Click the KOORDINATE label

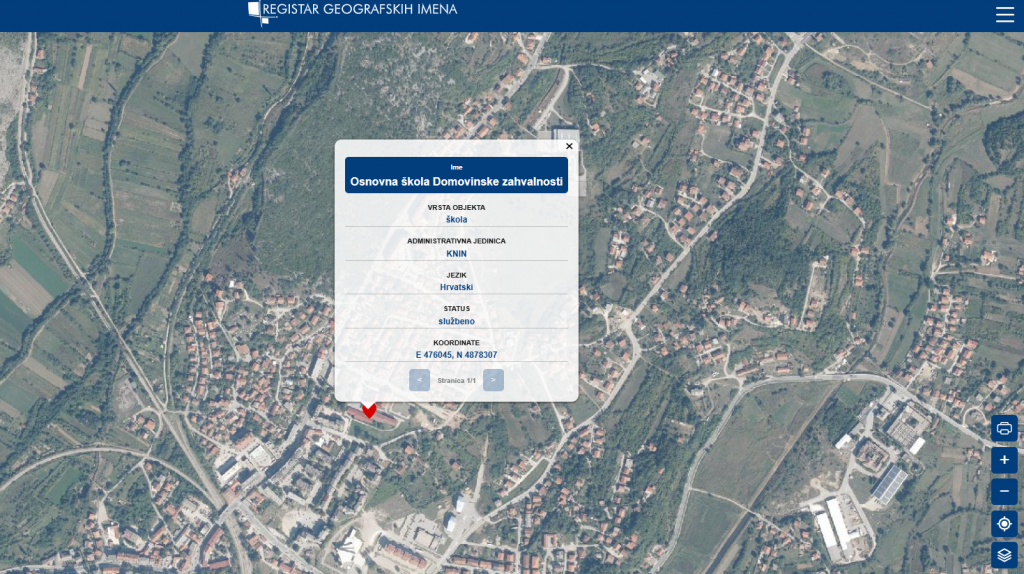tap(456, 343)
